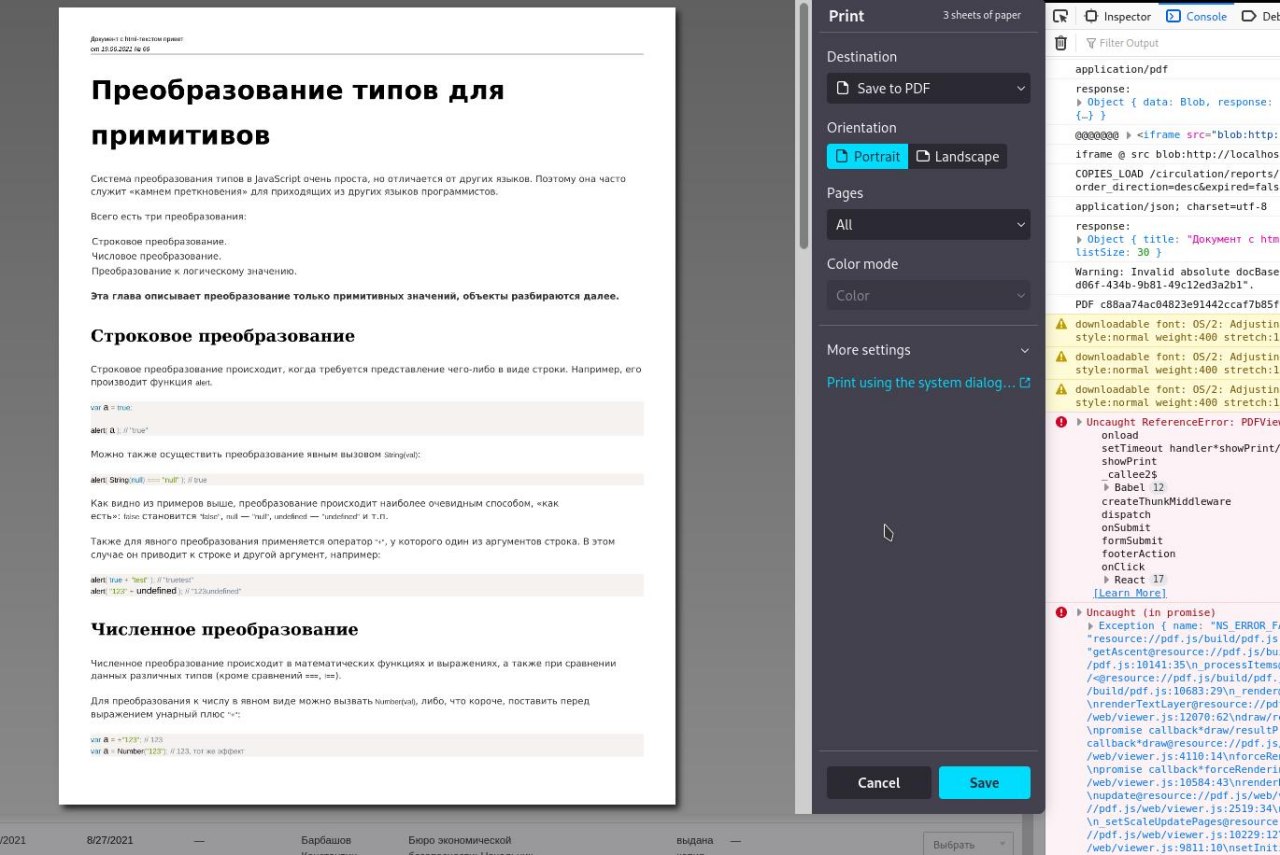Viewport: 1280px width, 855px height.
Task: Expand the Exception object in console
Action: [x=1092, y=626]
